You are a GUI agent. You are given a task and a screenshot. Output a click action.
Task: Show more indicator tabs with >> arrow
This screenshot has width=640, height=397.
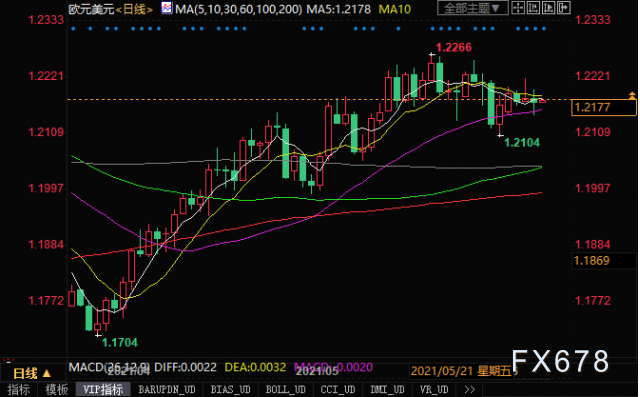click(x=469, y=390)
